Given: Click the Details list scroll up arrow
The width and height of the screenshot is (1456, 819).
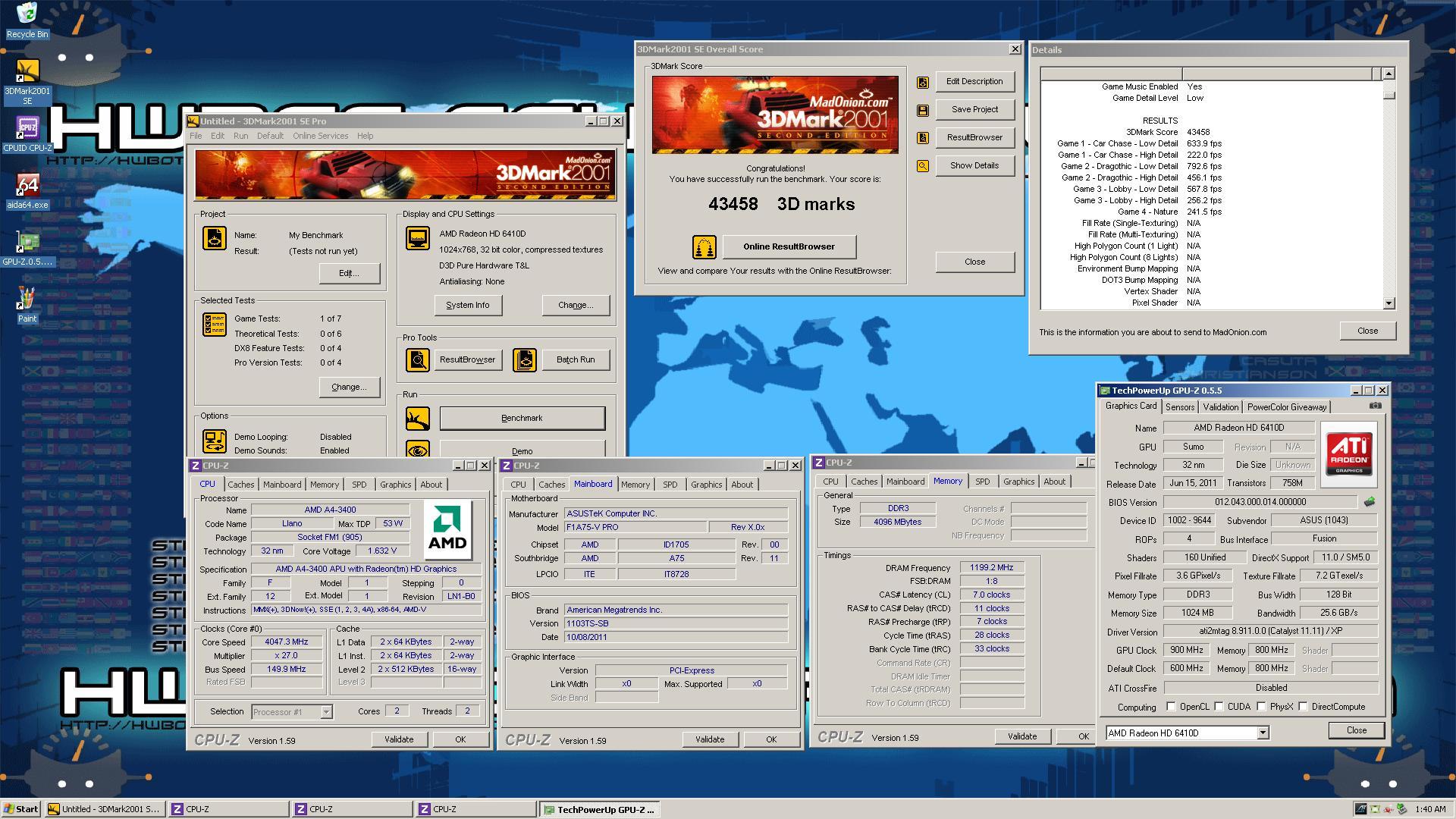Looking at the screenshot, I should 1389,74.
